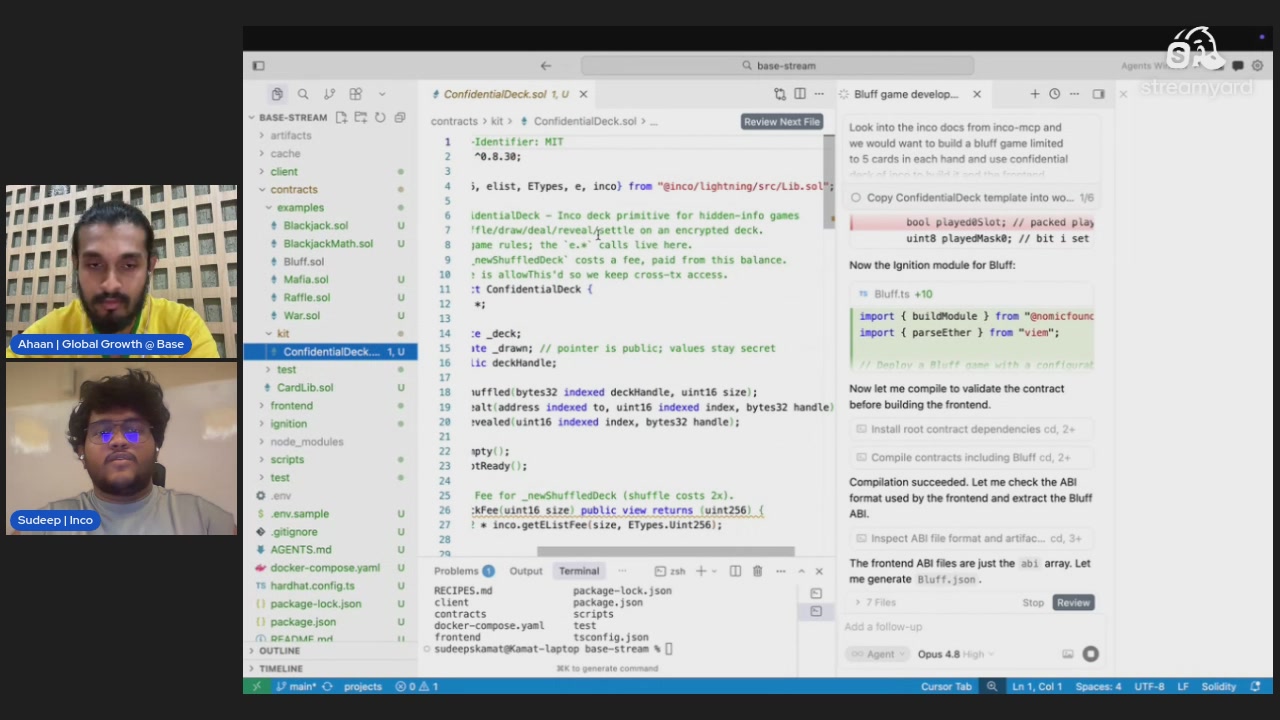Expand the 7 Files list in chat
The width and height of the screenshot is (1280, 720).
(x=875, y=602)
